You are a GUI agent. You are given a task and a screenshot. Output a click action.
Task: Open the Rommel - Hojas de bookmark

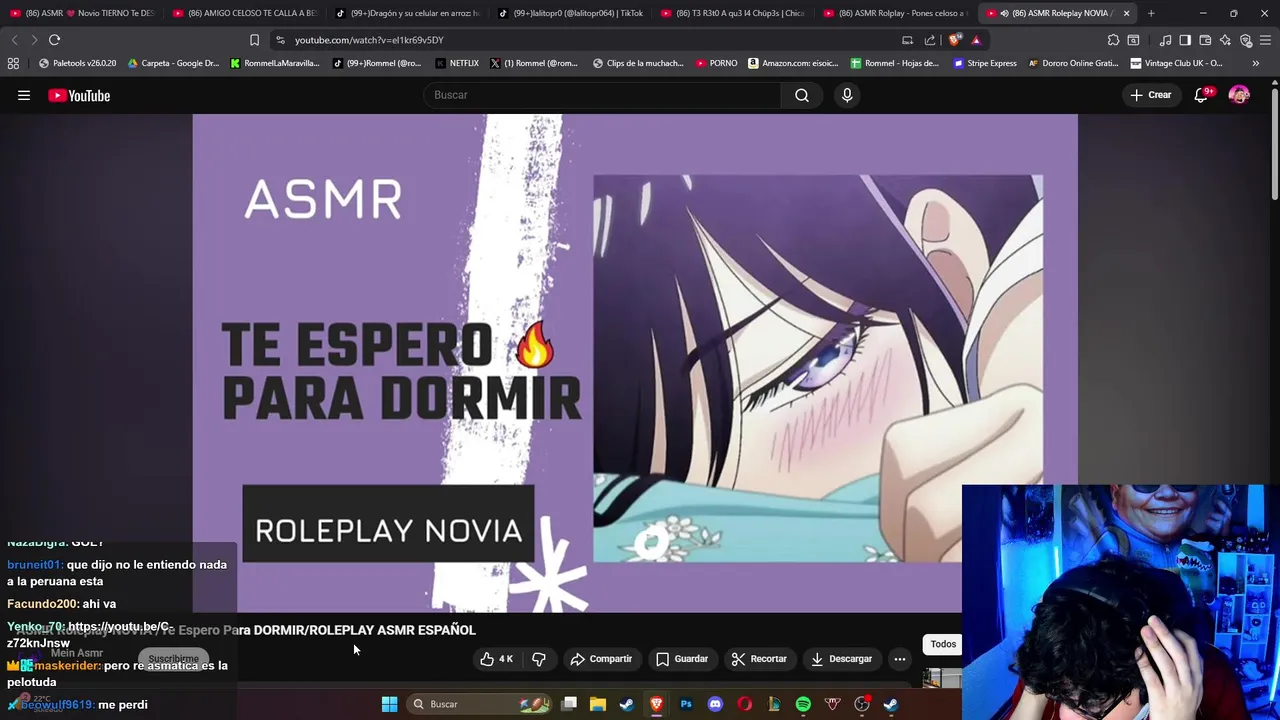click(x=895, y=63)
